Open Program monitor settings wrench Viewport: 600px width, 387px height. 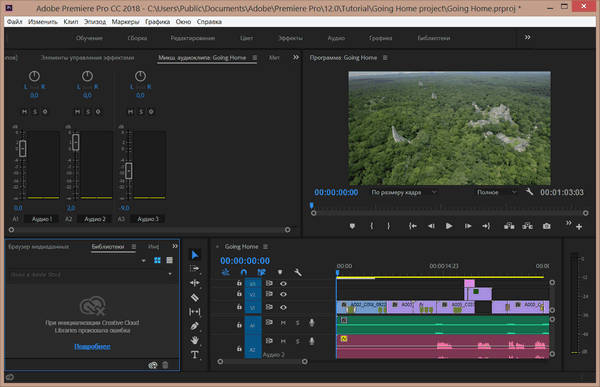click(530, 192)
